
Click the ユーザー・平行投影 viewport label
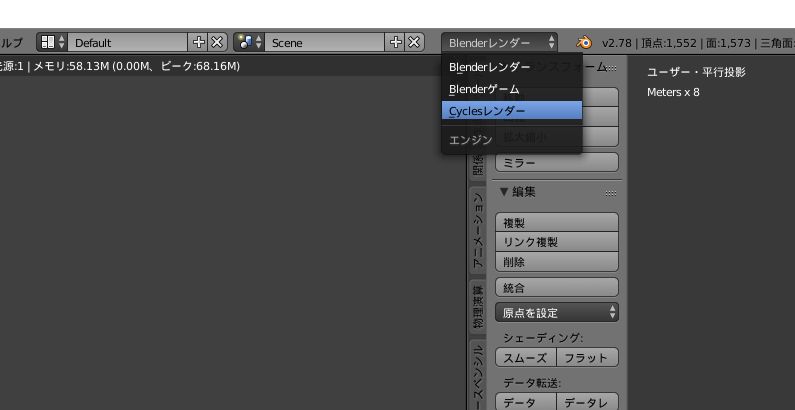click(696, 72)
